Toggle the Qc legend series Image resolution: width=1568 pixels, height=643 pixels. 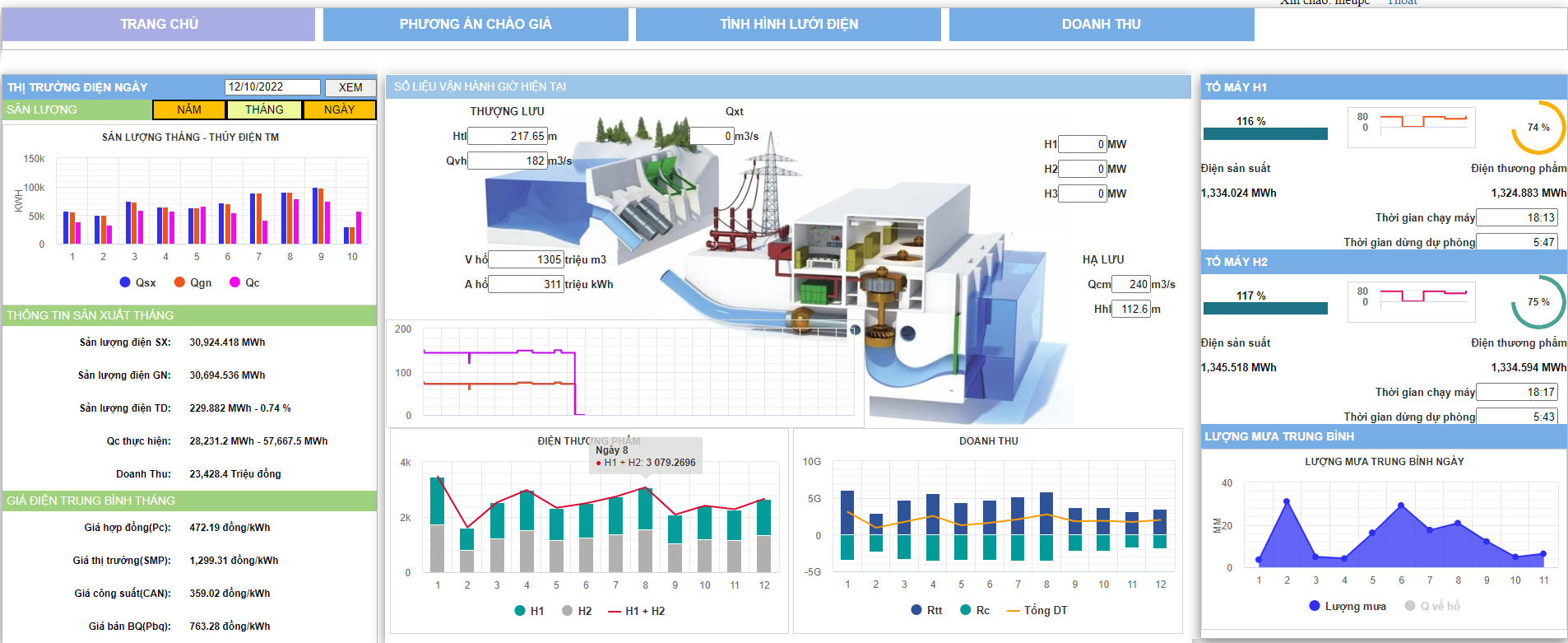click(x=245, y=282)
